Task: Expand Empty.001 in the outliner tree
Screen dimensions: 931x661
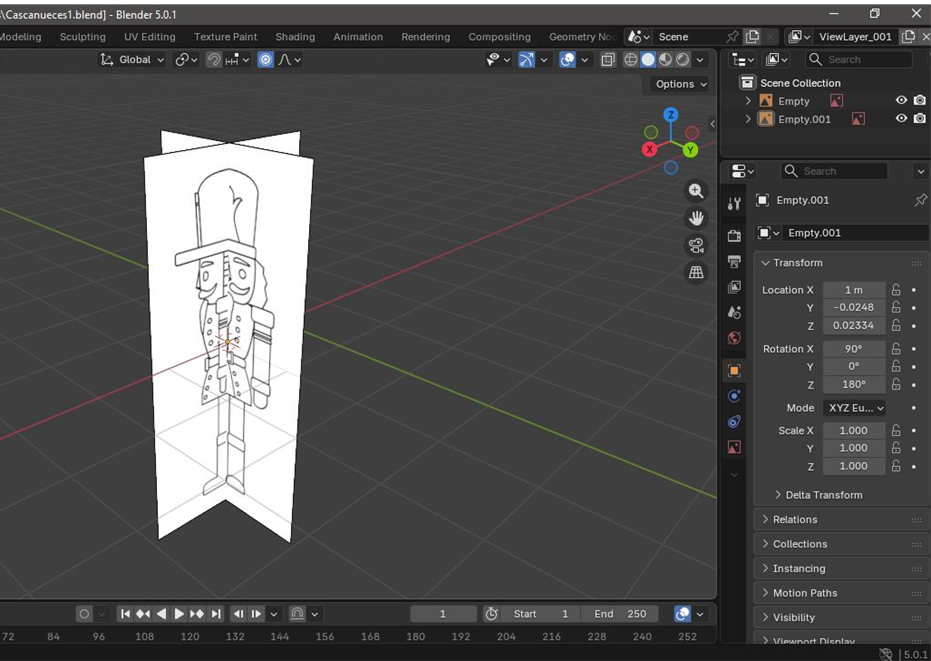Action: 748,119
